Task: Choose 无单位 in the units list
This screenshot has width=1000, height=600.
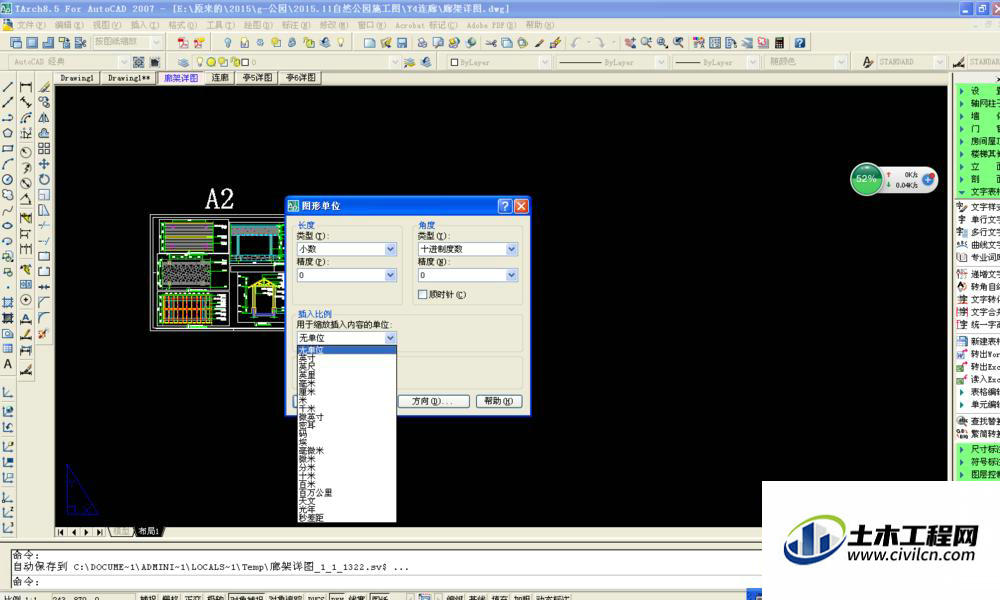Action: pos(346,350)
